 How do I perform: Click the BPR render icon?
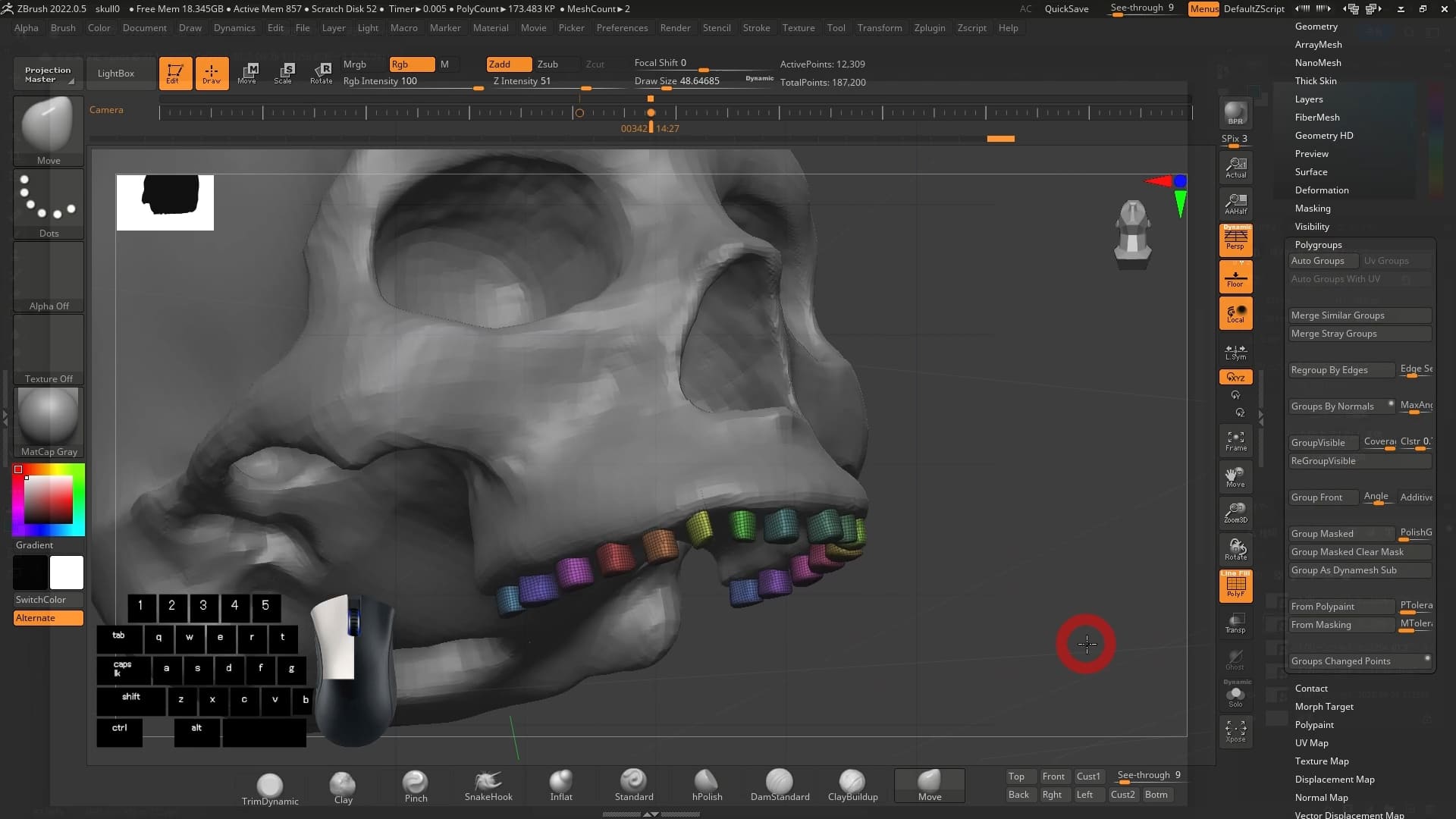(1235, 113)
